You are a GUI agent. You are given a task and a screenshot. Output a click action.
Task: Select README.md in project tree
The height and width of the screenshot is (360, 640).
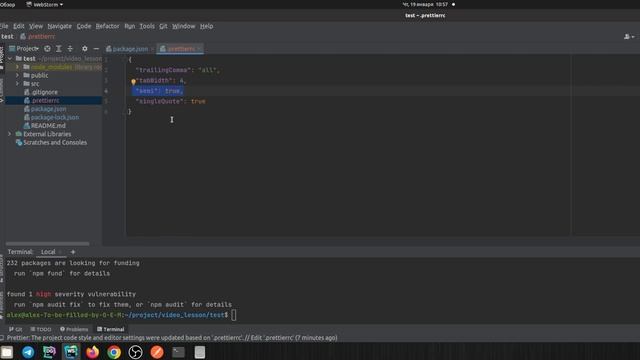click(x=44, y=126)
